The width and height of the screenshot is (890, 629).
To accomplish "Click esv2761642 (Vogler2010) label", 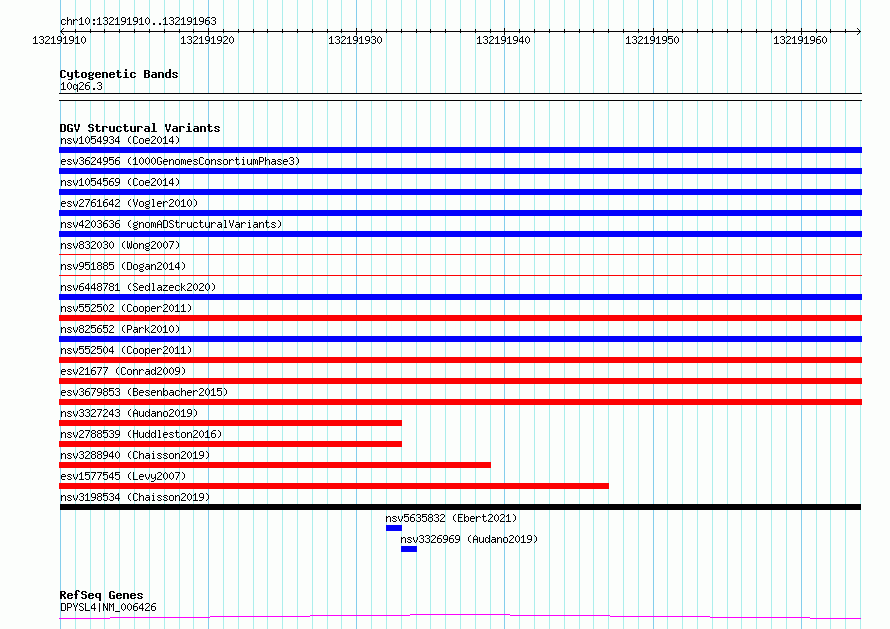I will pos(129,203).
